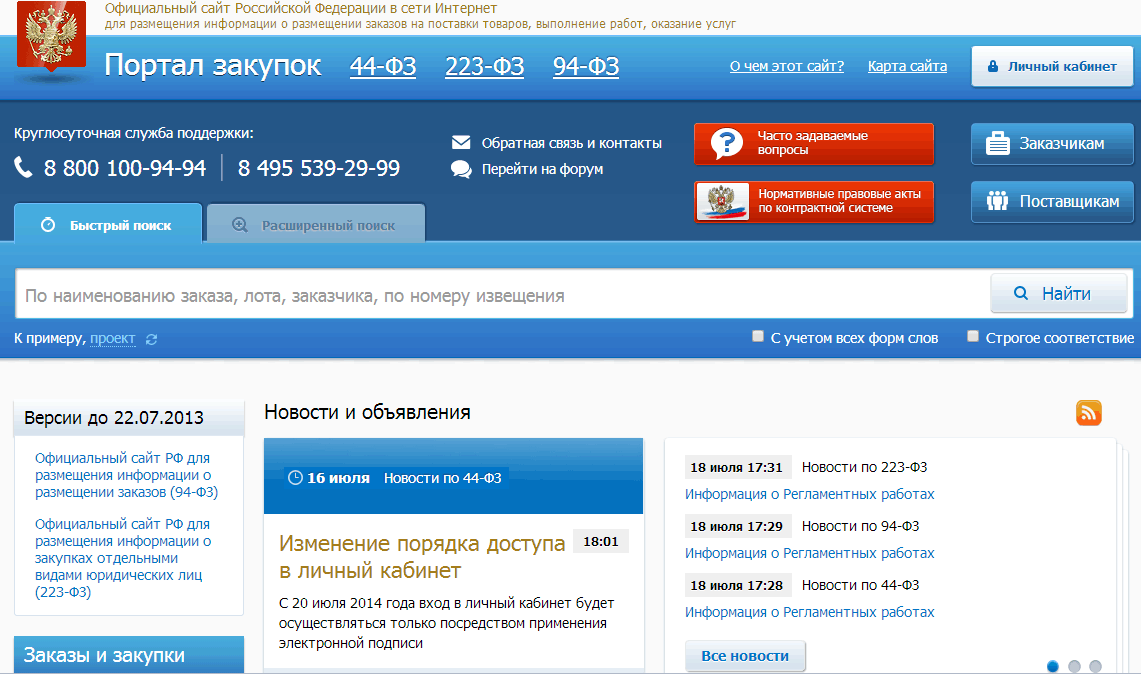Screen dimensions: 1141x675
Task: Click the 'Все новости' button
Action: (745, 656)
